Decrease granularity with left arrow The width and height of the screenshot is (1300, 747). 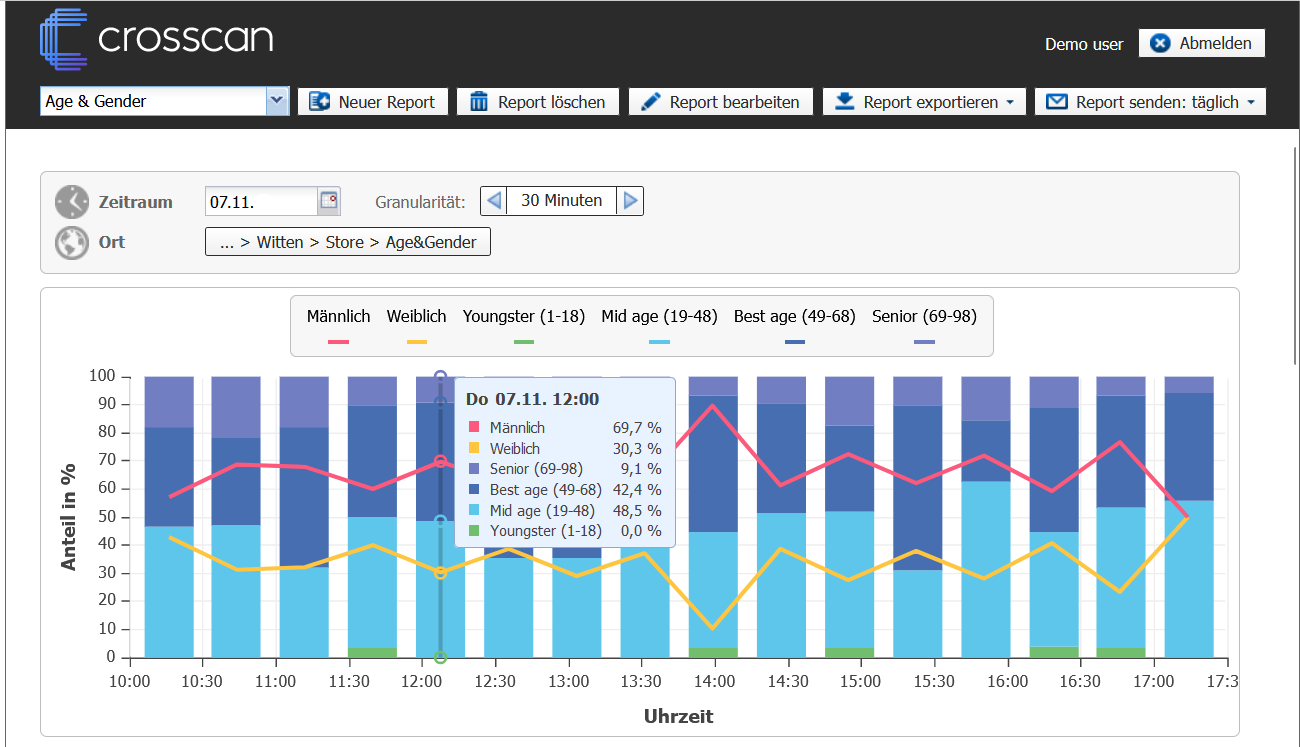[x=493, y=201]
